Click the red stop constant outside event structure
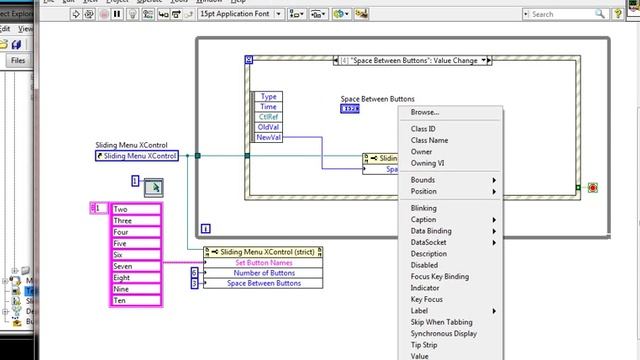This screenshot has width=640, height=360. [x=593, y=188]
